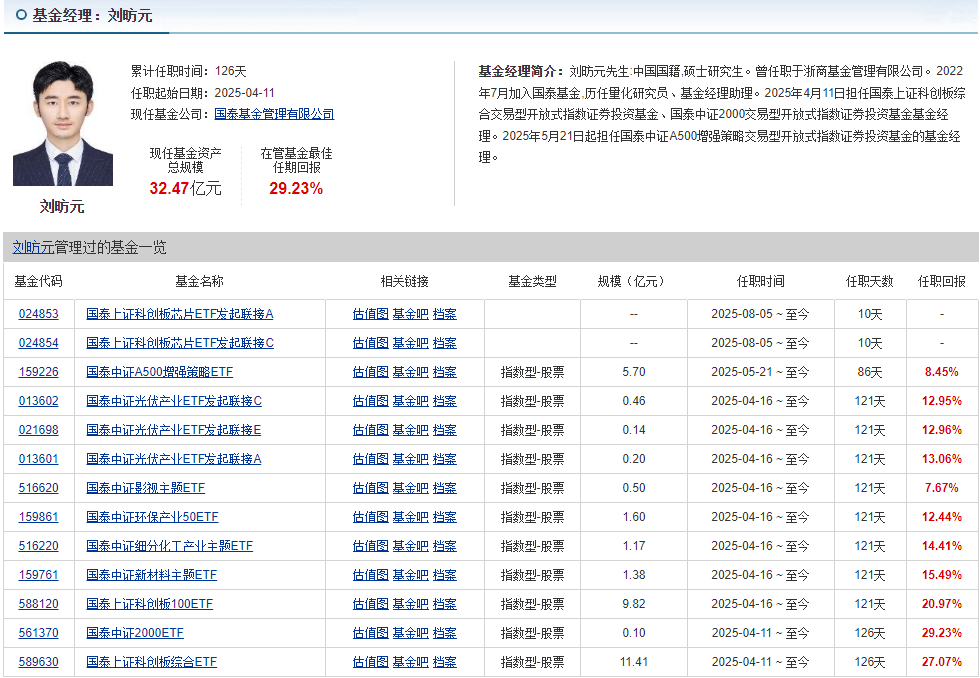
Task: Open 基金吧 for fund 021698
Action: 410,430
